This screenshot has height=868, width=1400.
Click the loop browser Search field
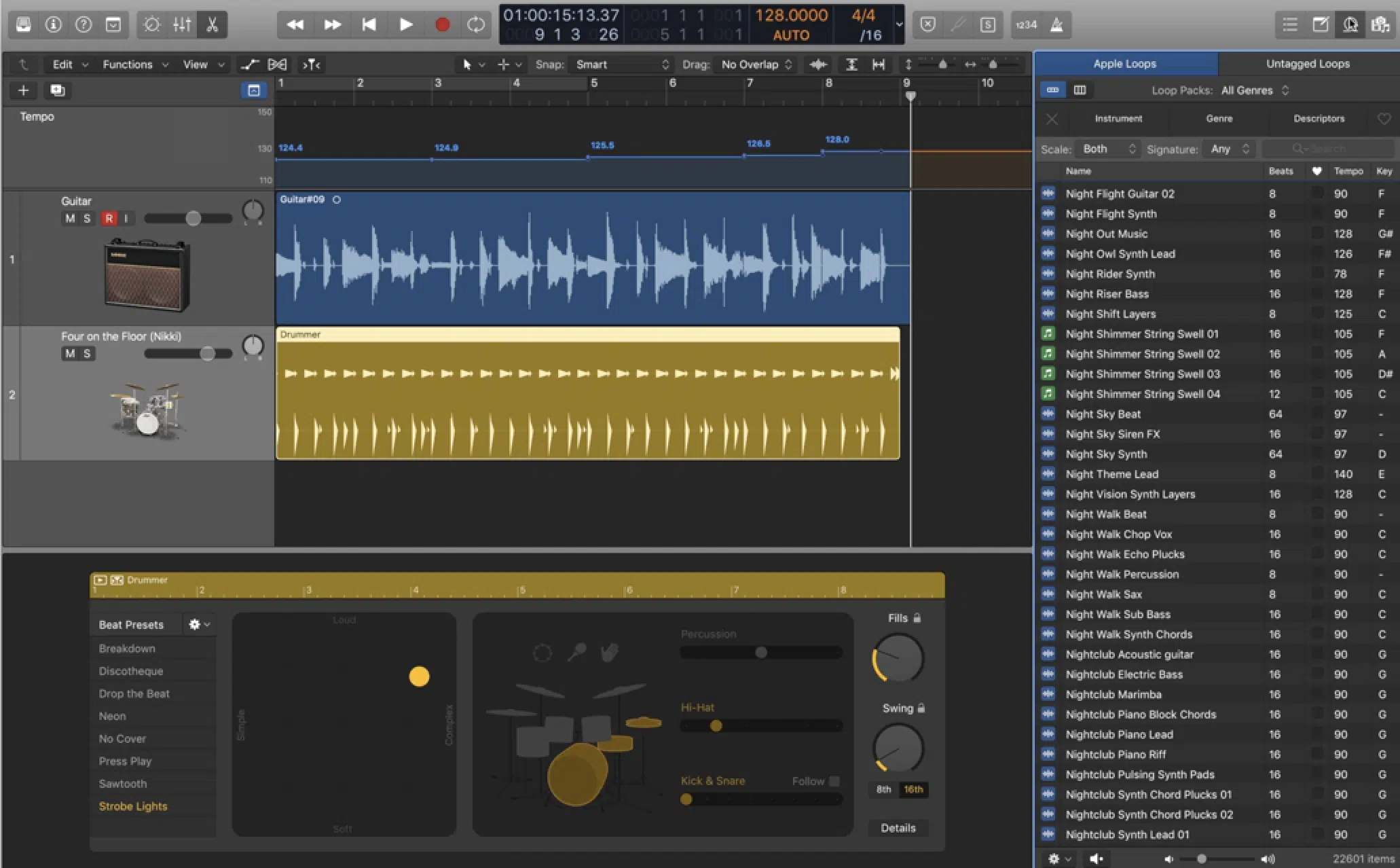[x=1327, y=149]
